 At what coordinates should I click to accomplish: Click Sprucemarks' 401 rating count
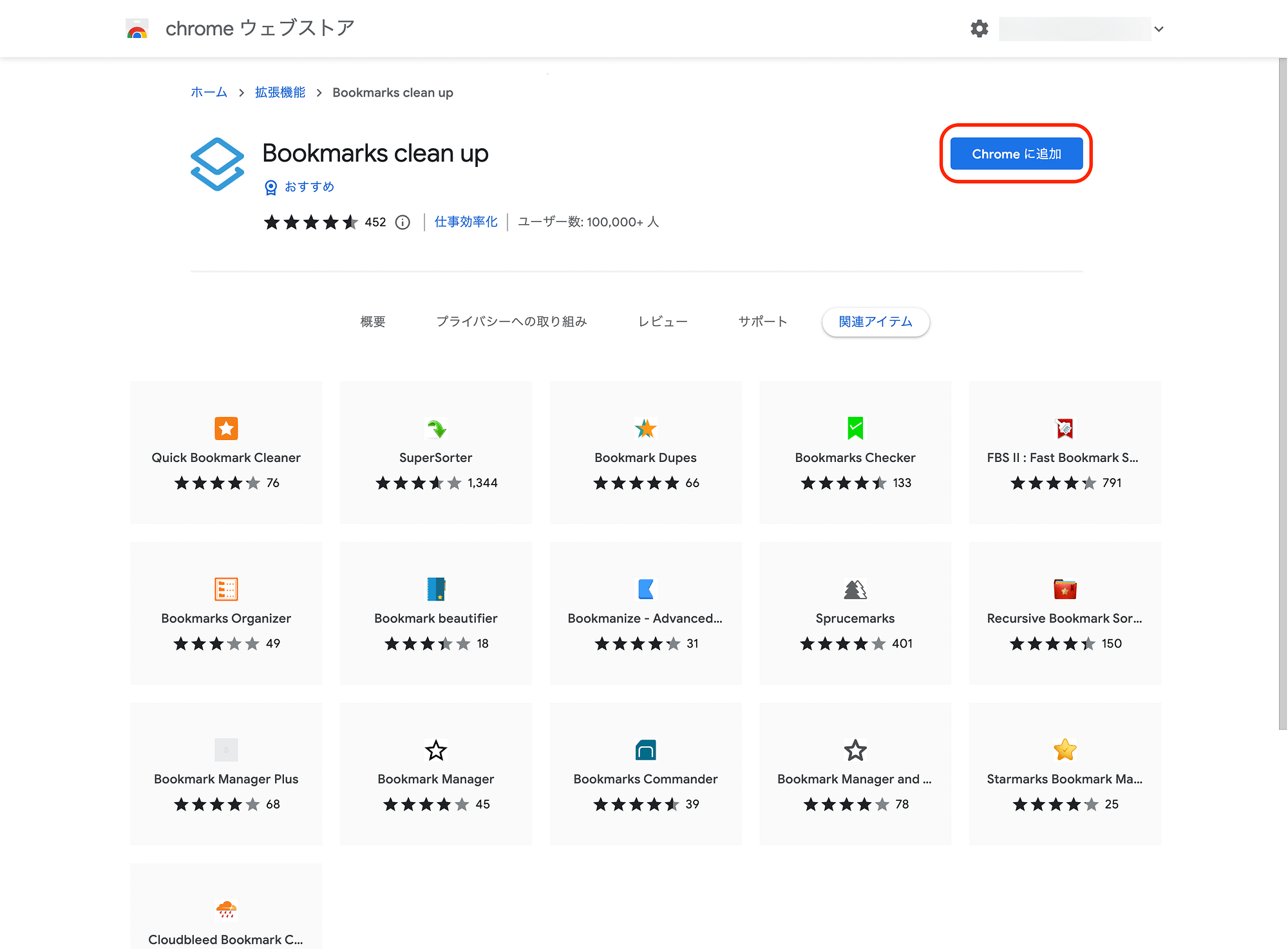pos(902,644)
